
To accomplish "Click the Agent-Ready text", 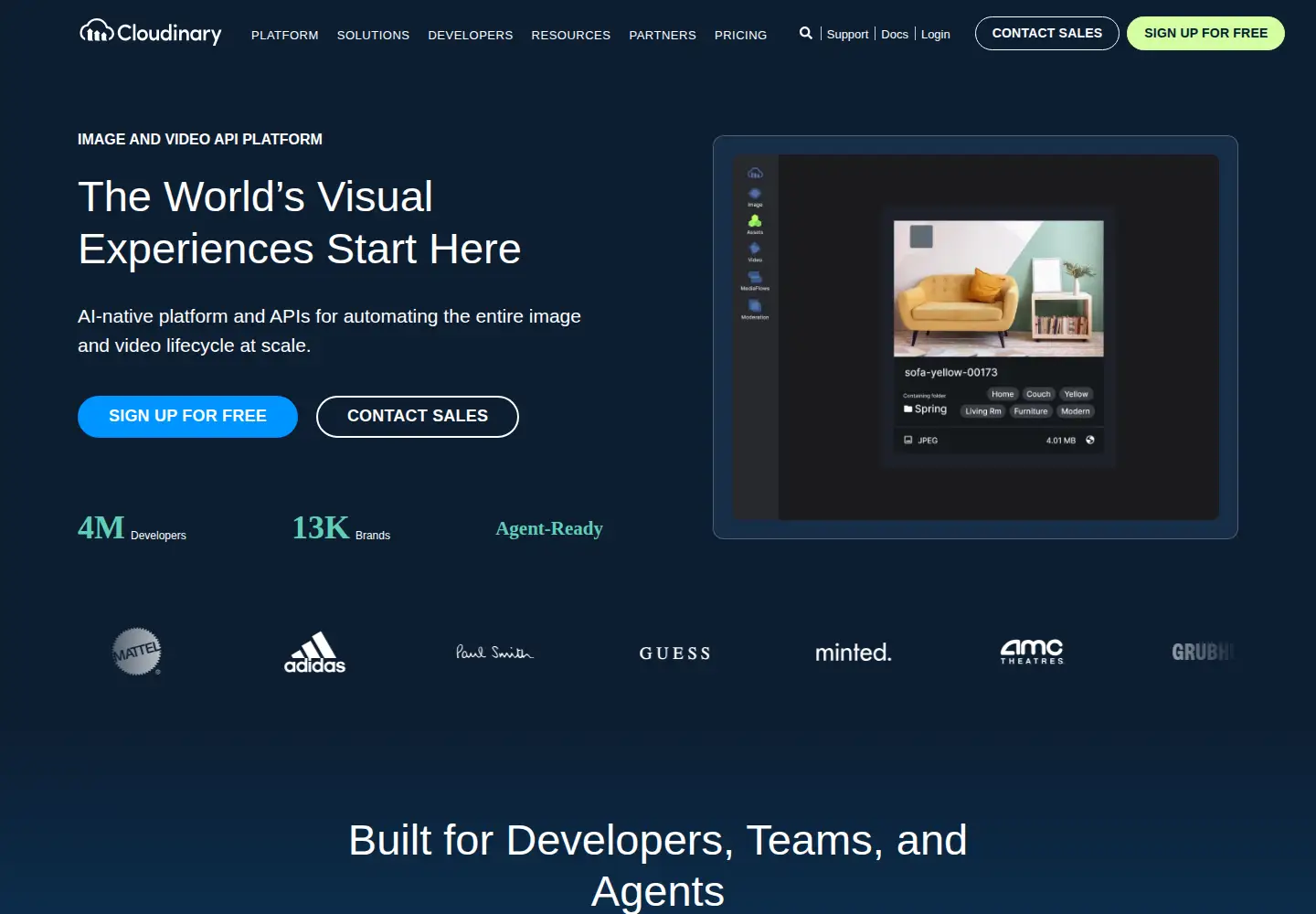I will pyautogui.click(x=549, y=528).
